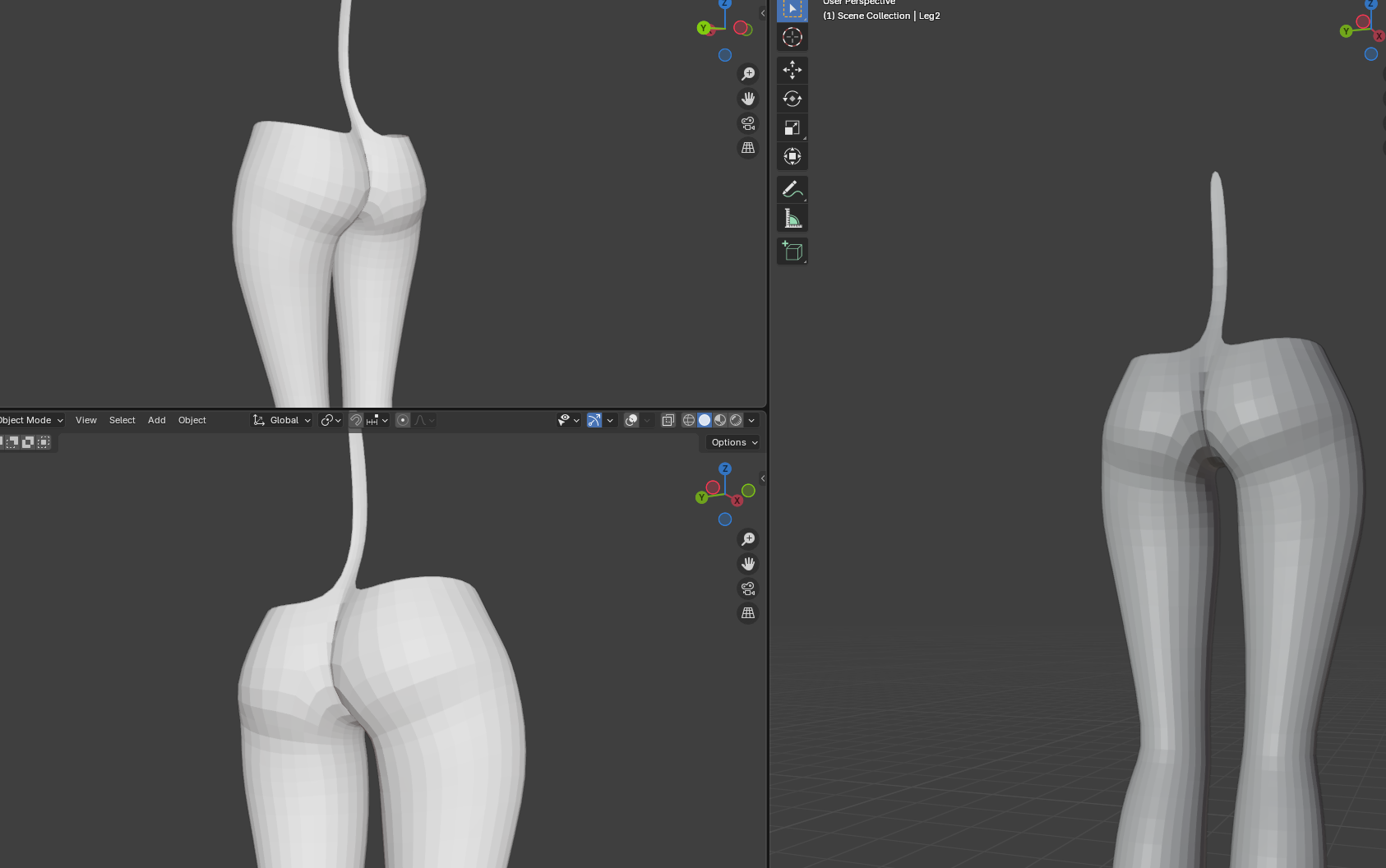Switch to Material Preview shading
1386x868 pixels.
click(x=720, y=420)
